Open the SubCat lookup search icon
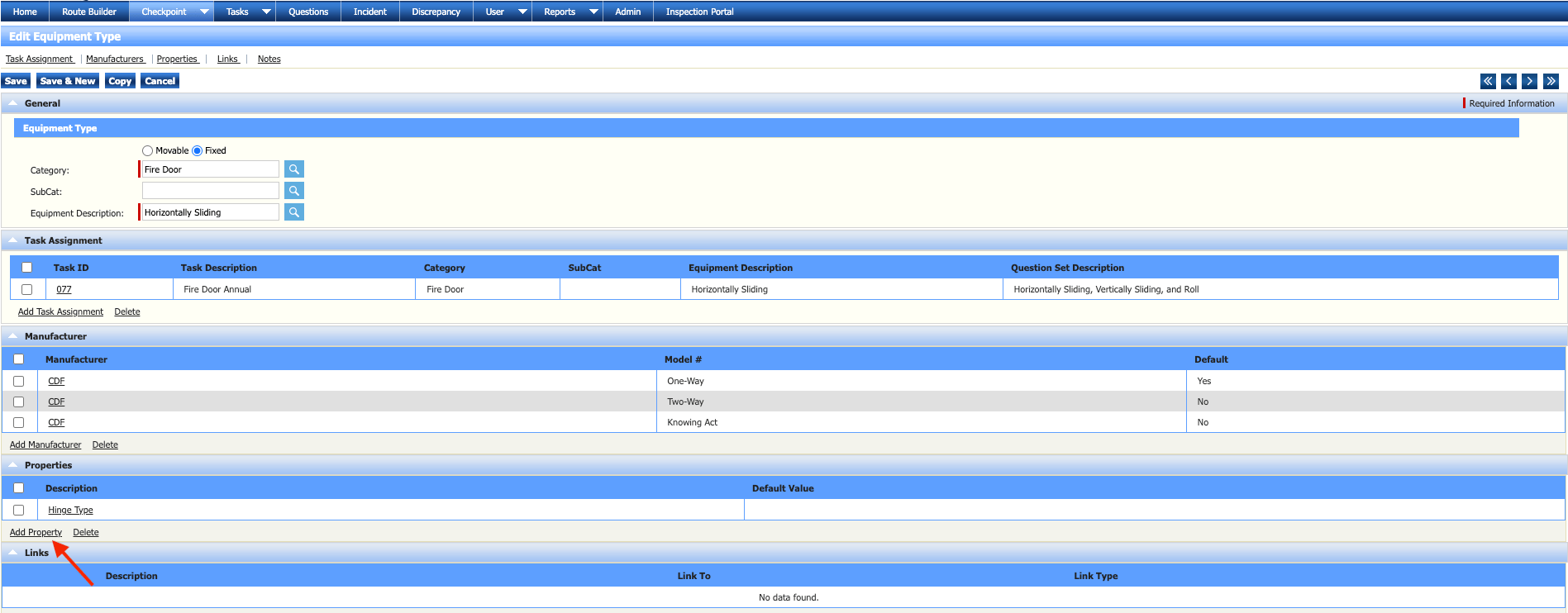The width and height of the screenshot is (1568, 613). (293, 191)
